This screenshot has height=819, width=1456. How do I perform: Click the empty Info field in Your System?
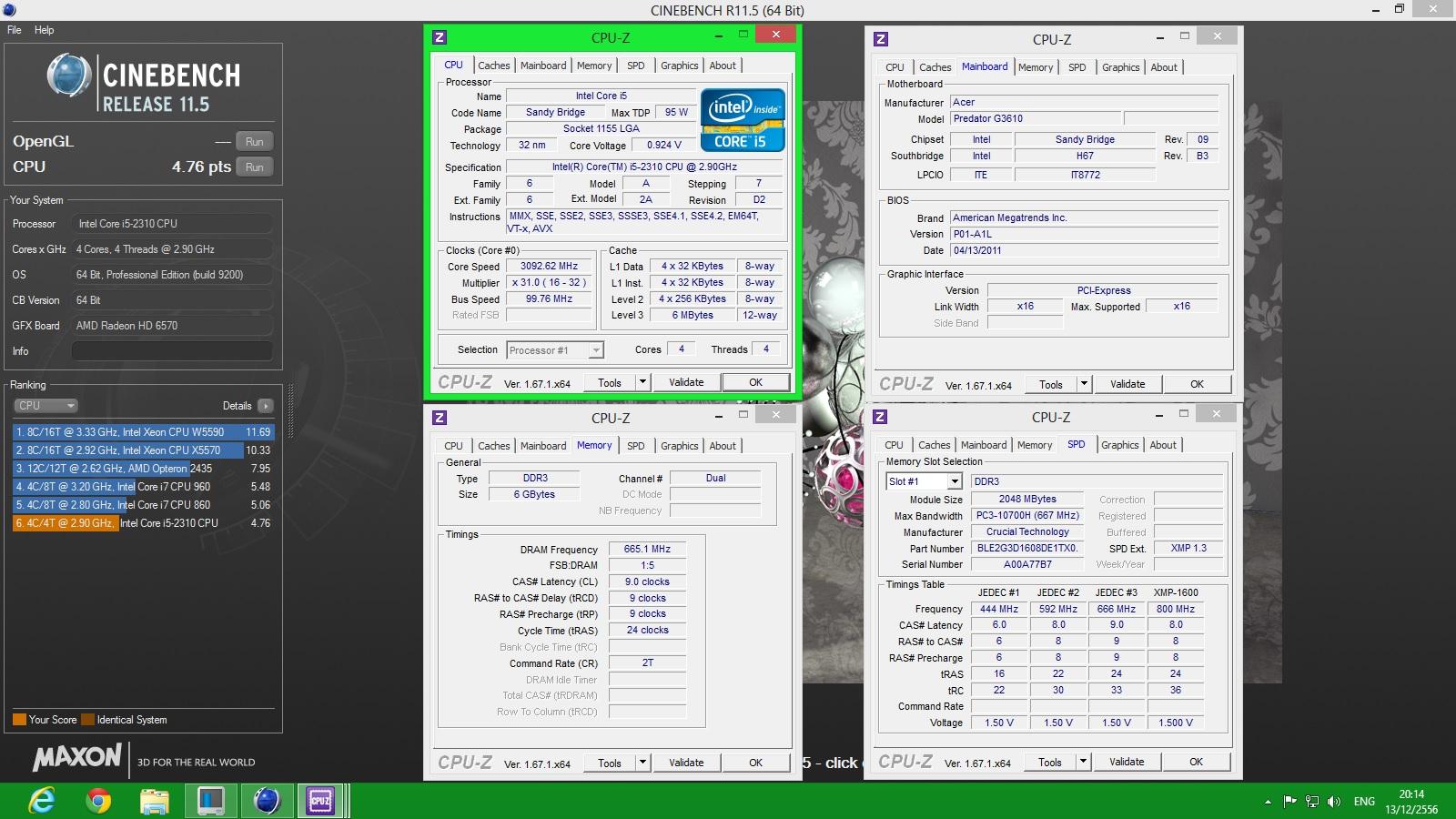pos(172,351)
